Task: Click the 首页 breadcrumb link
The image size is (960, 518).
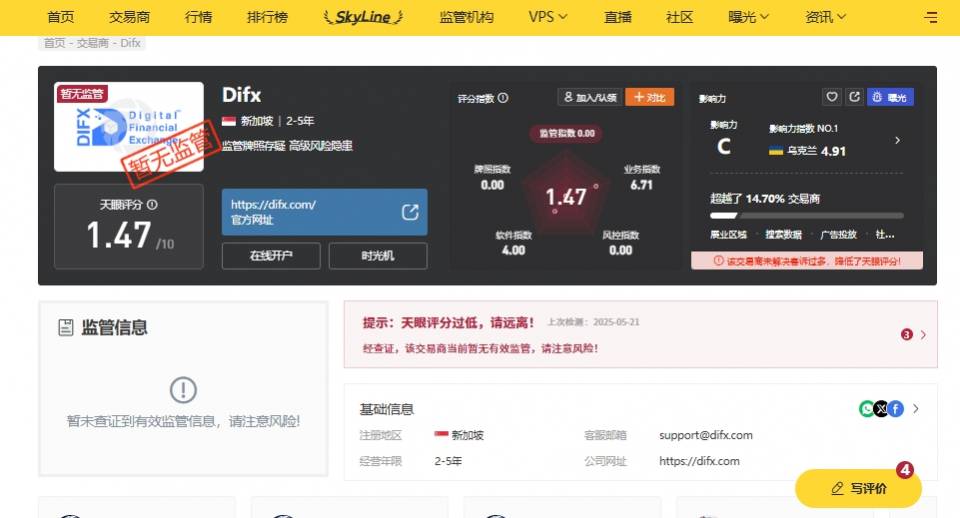Action: tap(54, 43)
